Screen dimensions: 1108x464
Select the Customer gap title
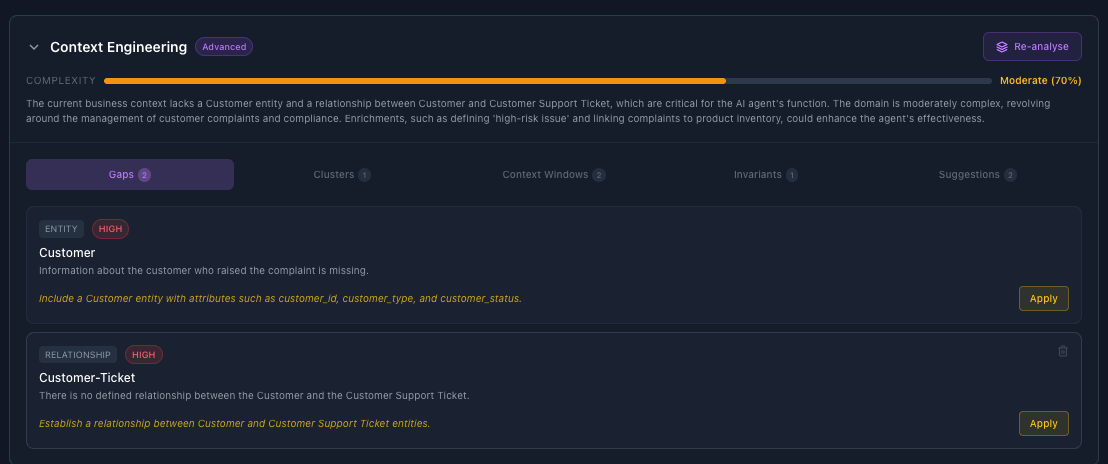67,253
